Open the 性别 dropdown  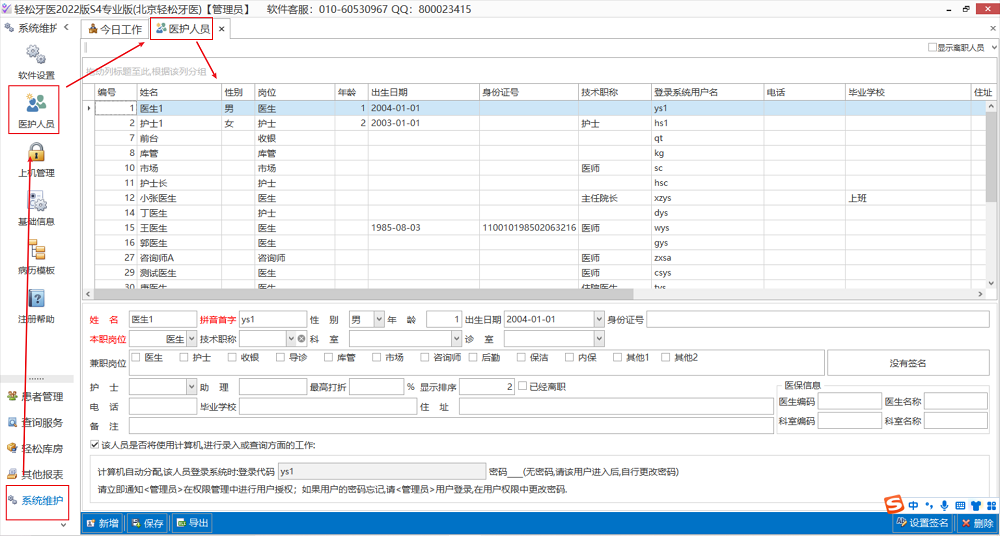point(378,318)
